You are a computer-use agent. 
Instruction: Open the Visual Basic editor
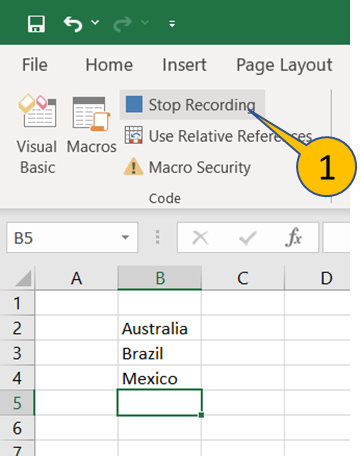pos(37,135)
